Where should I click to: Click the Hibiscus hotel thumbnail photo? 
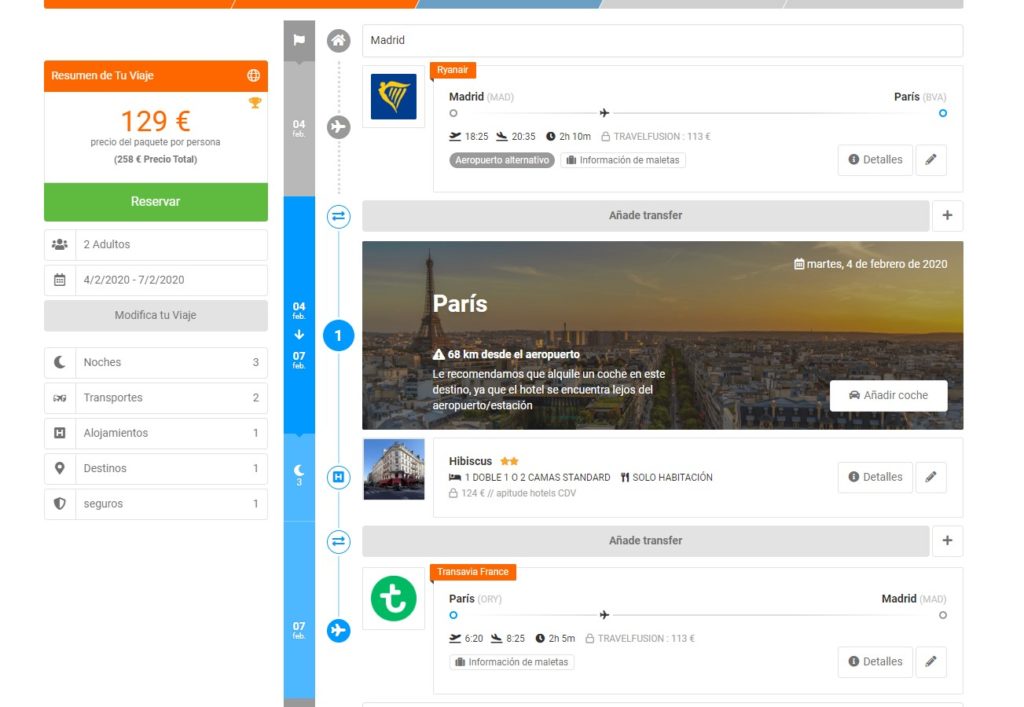(x=393, y=469)
